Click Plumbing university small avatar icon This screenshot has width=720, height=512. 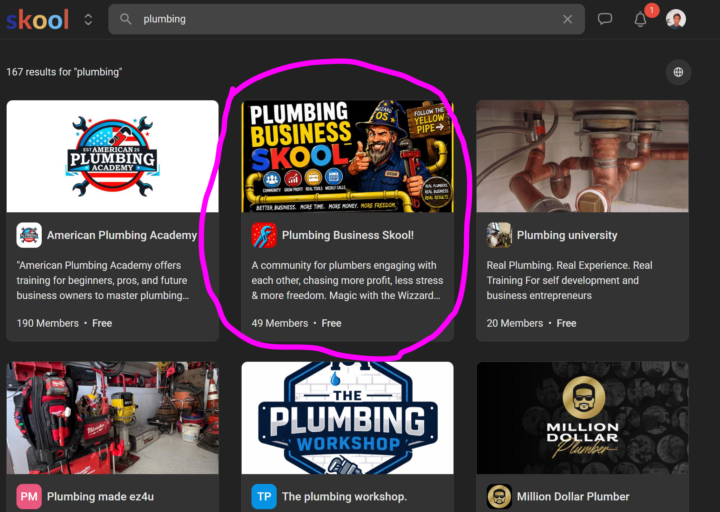(499, 235)
